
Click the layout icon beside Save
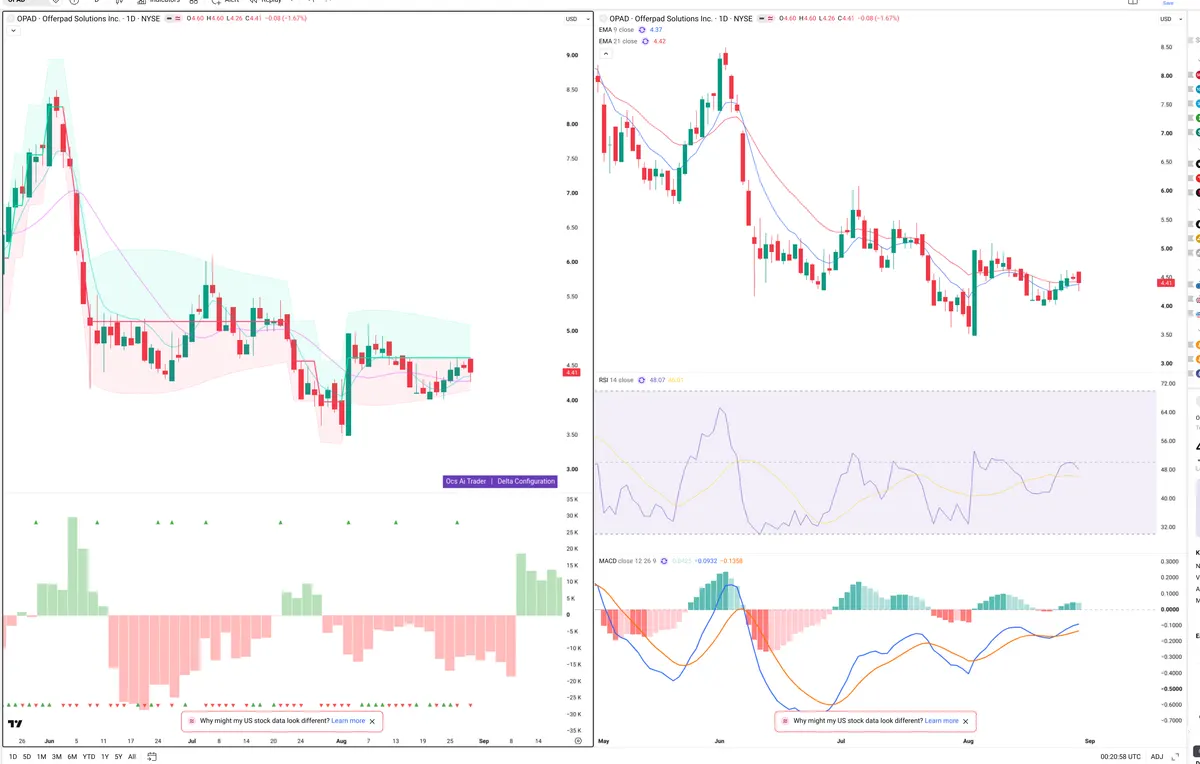pyautogui.click(x=1132, y=3)
